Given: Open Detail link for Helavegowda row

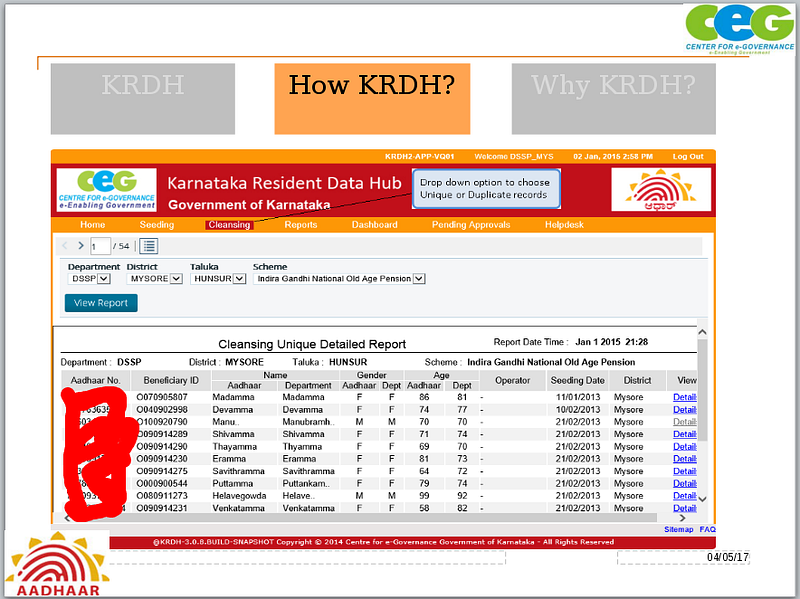Looking at the screenshot, I should tap(685, 495).
